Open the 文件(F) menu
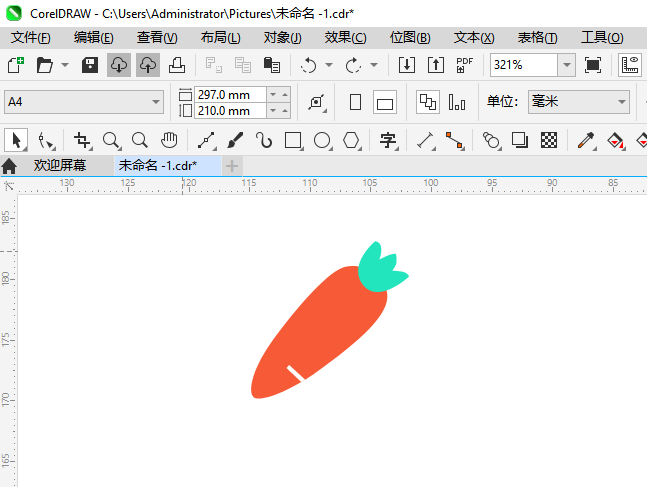The image size is (647, 487). (31, 38)
